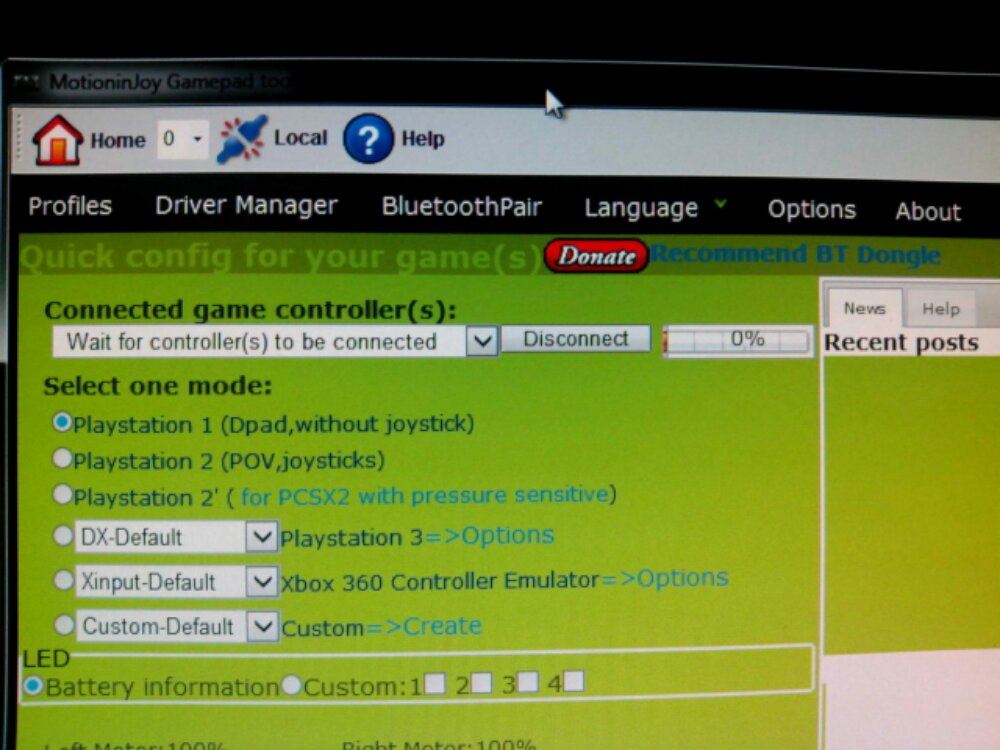Pick the Custom mode radio button
The width and height of the screenshot is (1000, 750).
(64, 624)
